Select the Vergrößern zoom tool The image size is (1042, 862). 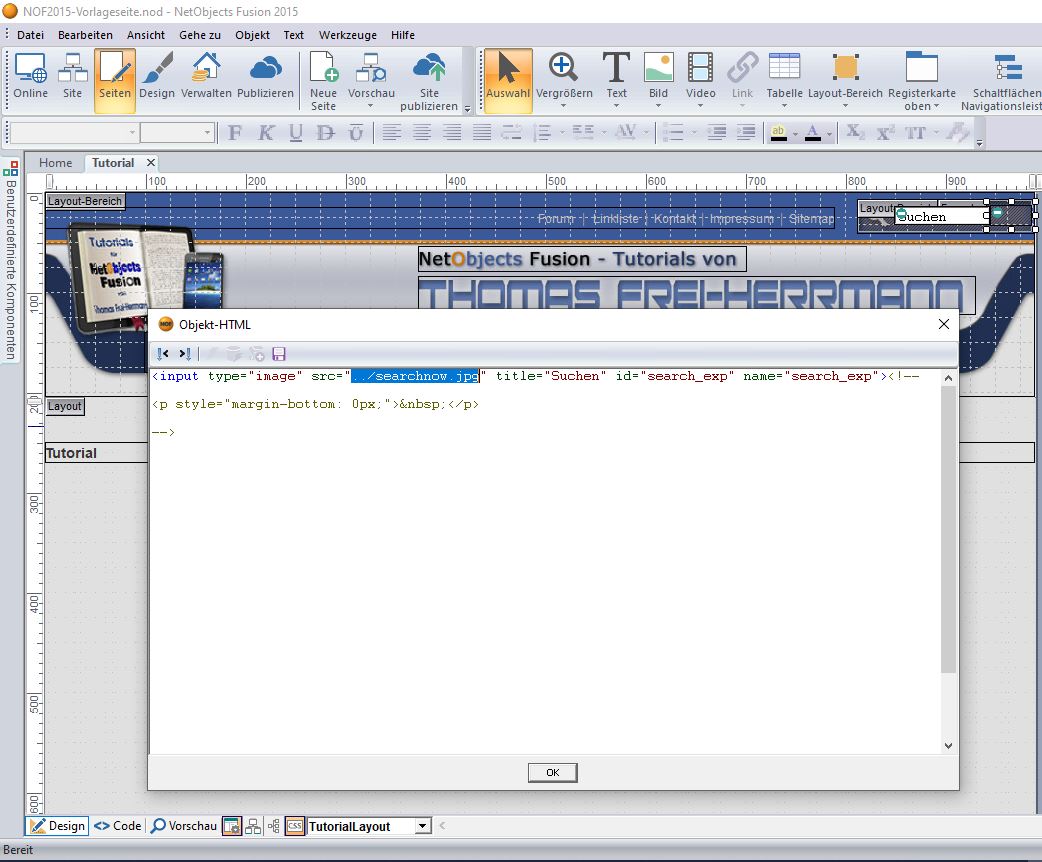564,77
